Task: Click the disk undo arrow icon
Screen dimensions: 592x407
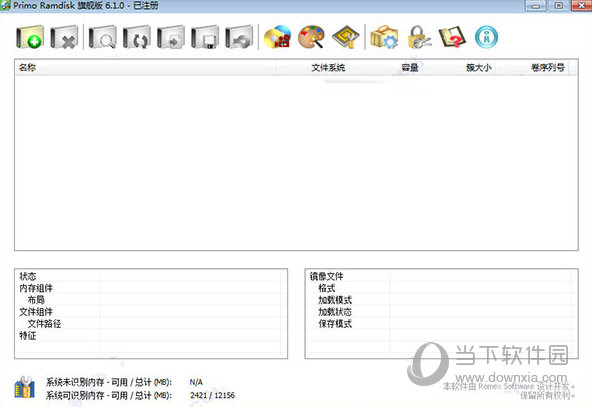Action: (x=239, y=37)
